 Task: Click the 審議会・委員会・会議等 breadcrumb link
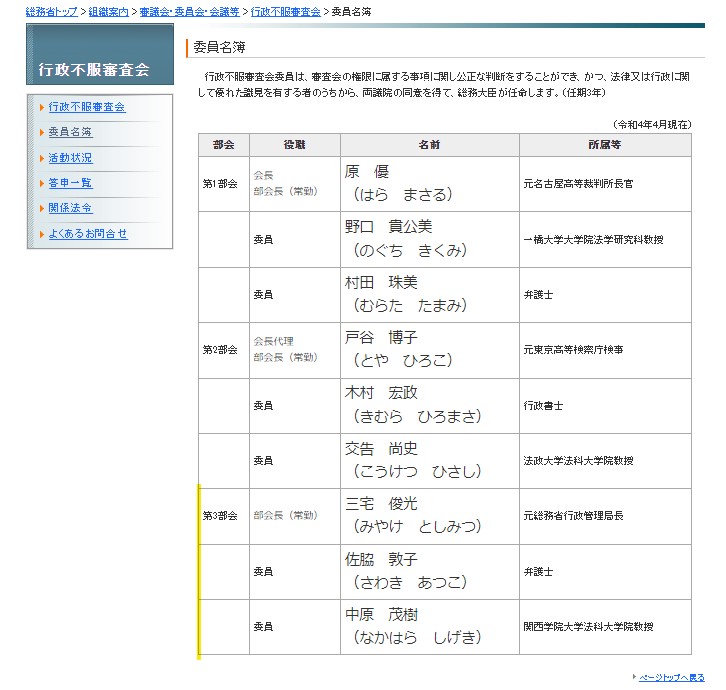[190, 11]
